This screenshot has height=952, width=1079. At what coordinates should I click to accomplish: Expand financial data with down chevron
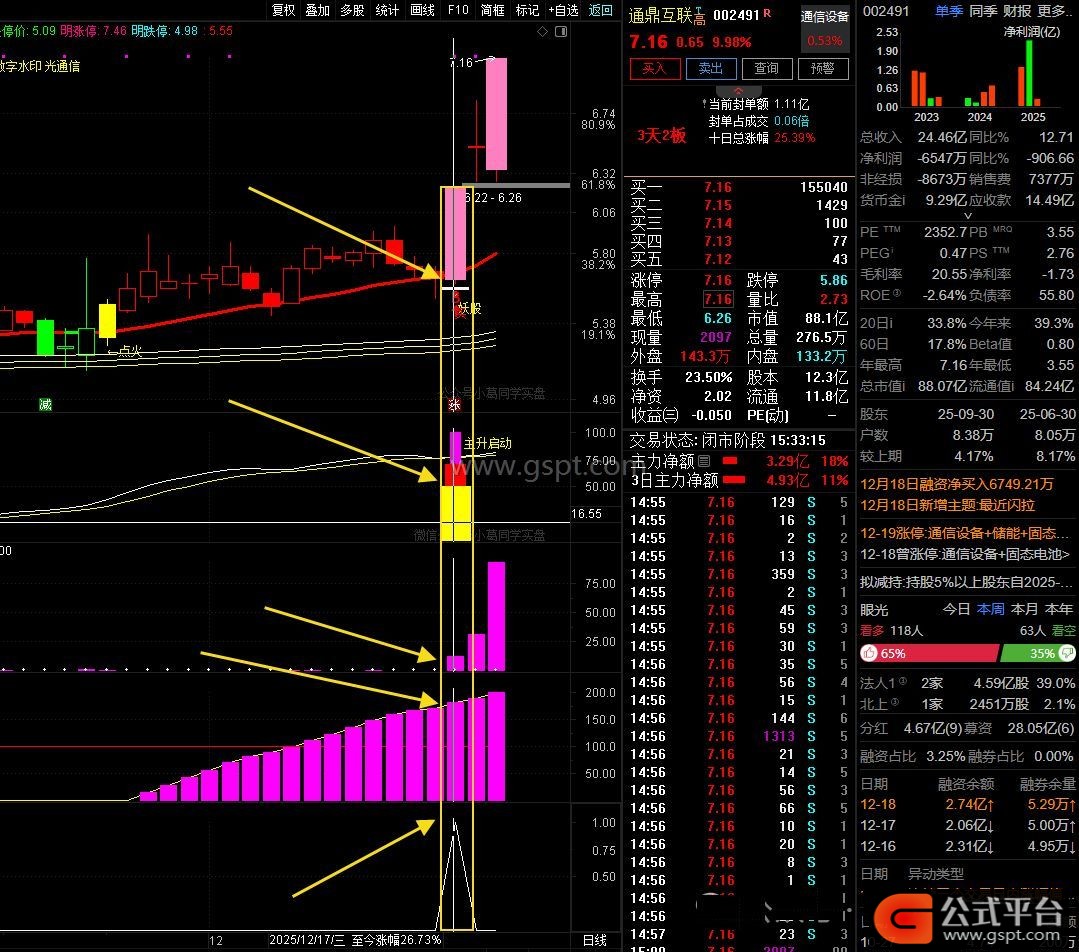pyautogui.click(x=966, y=217)
